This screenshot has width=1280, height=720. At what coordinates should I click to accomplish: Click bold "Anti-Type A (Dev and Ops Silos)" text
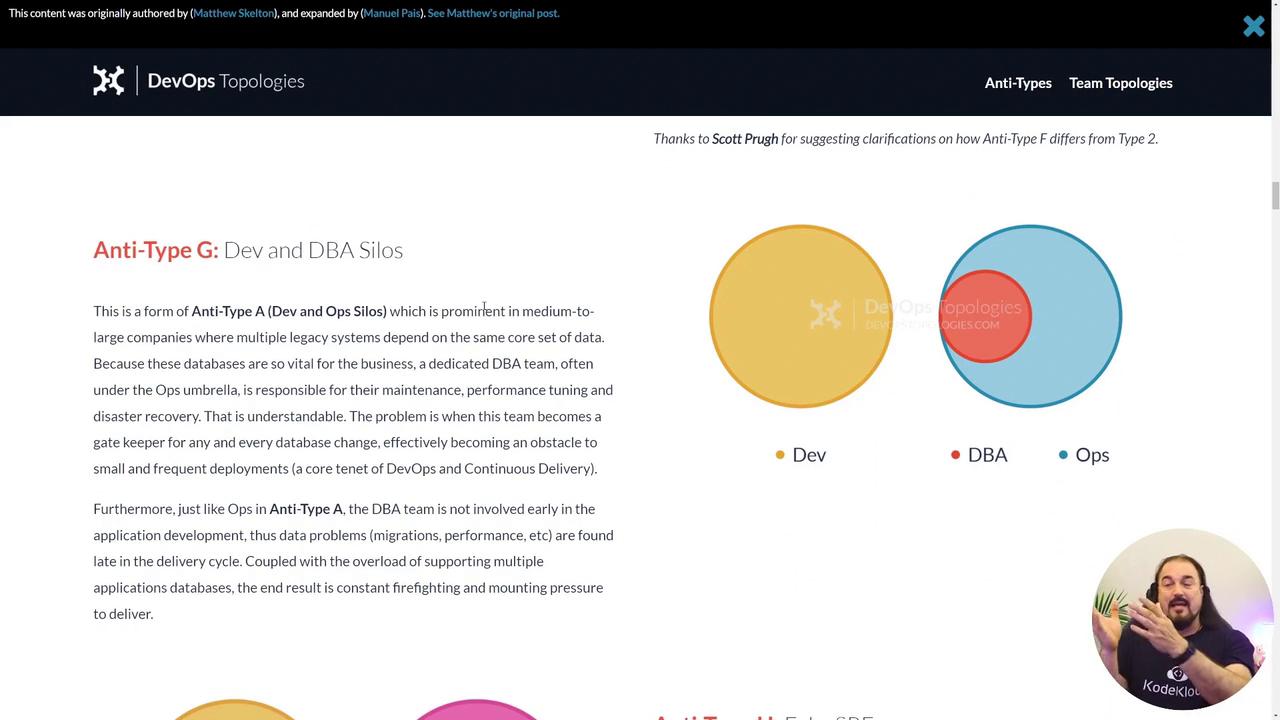click(289, 311)
